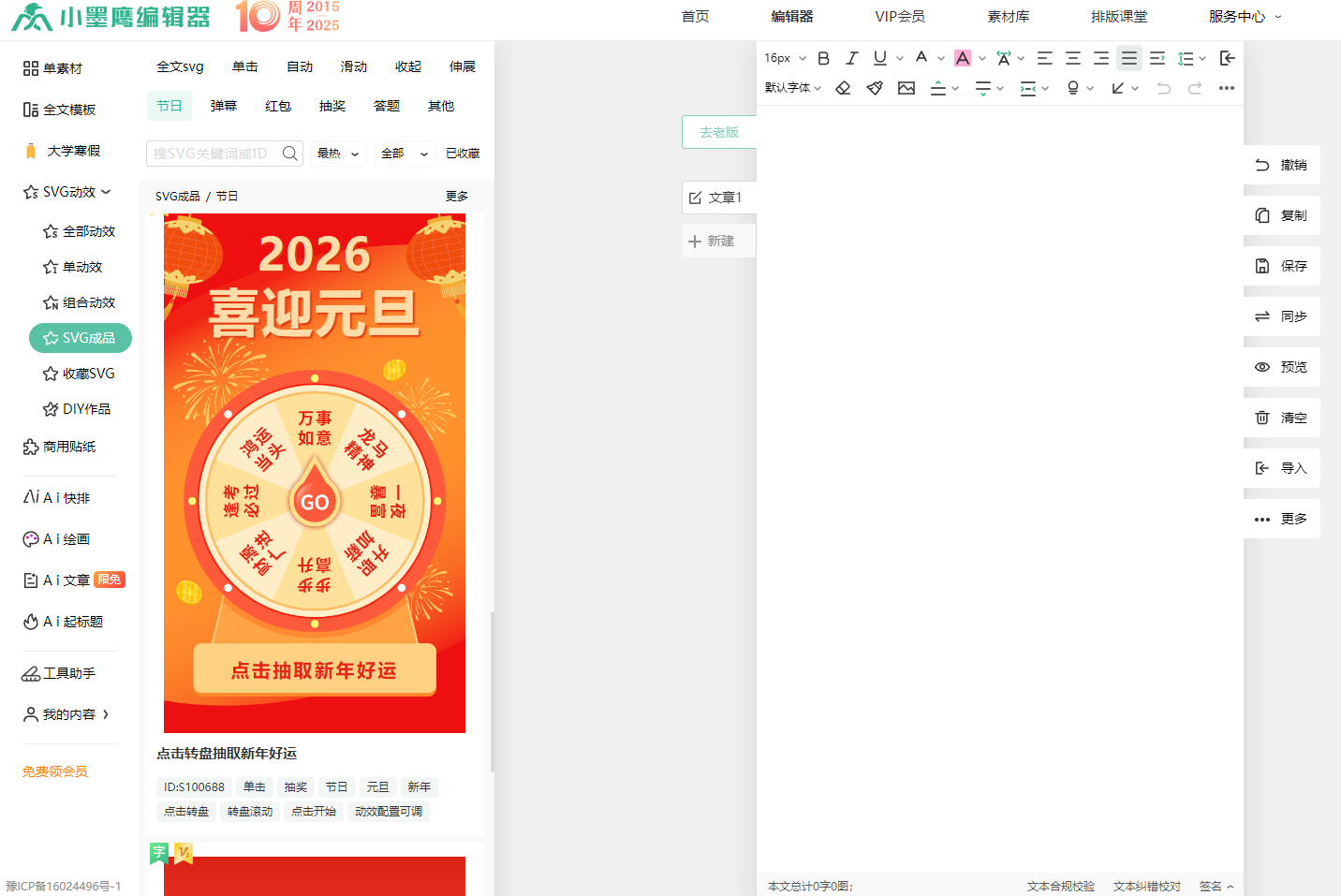Image resolution: width=1341 pixels, height=896 pixels.
Task: Click the search magnifier icon in SVG search
Action: (x=290, y=154)
